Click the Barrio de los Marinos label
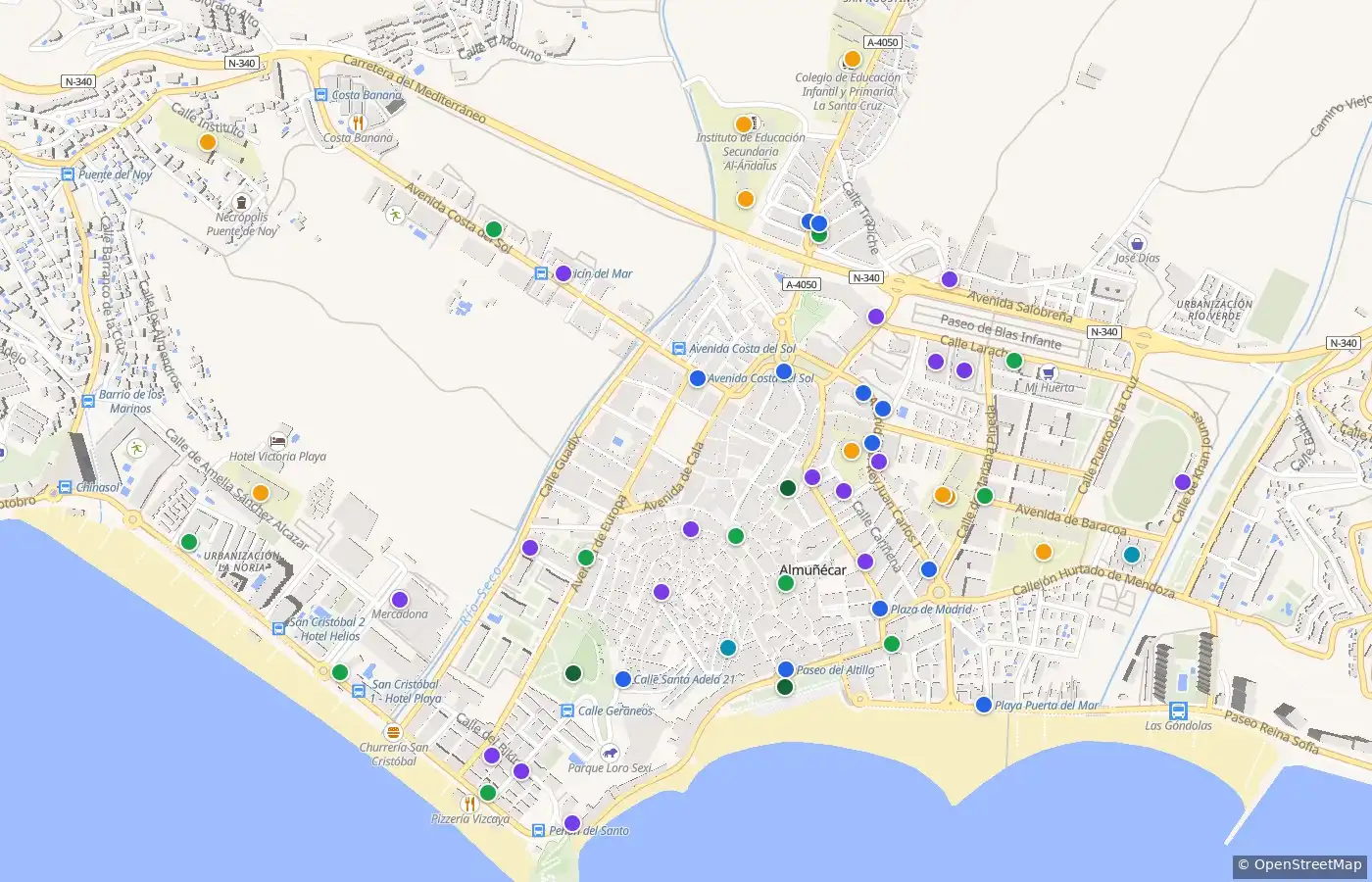This screenshot has height=882, width=1372. tap(131, 402)
